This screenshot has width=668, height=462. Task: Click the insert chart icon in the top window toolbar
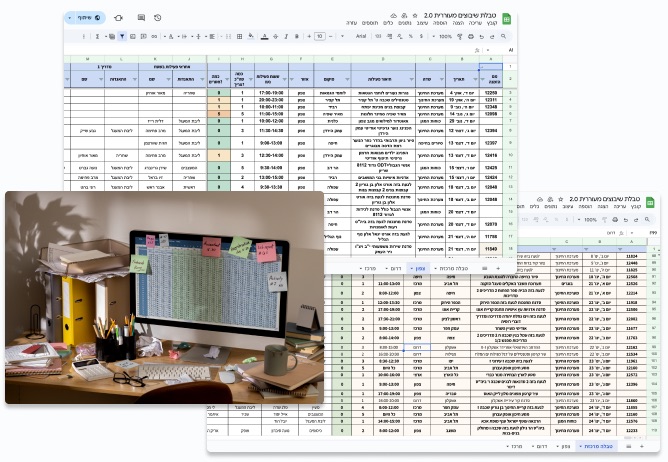coord(133,37)
